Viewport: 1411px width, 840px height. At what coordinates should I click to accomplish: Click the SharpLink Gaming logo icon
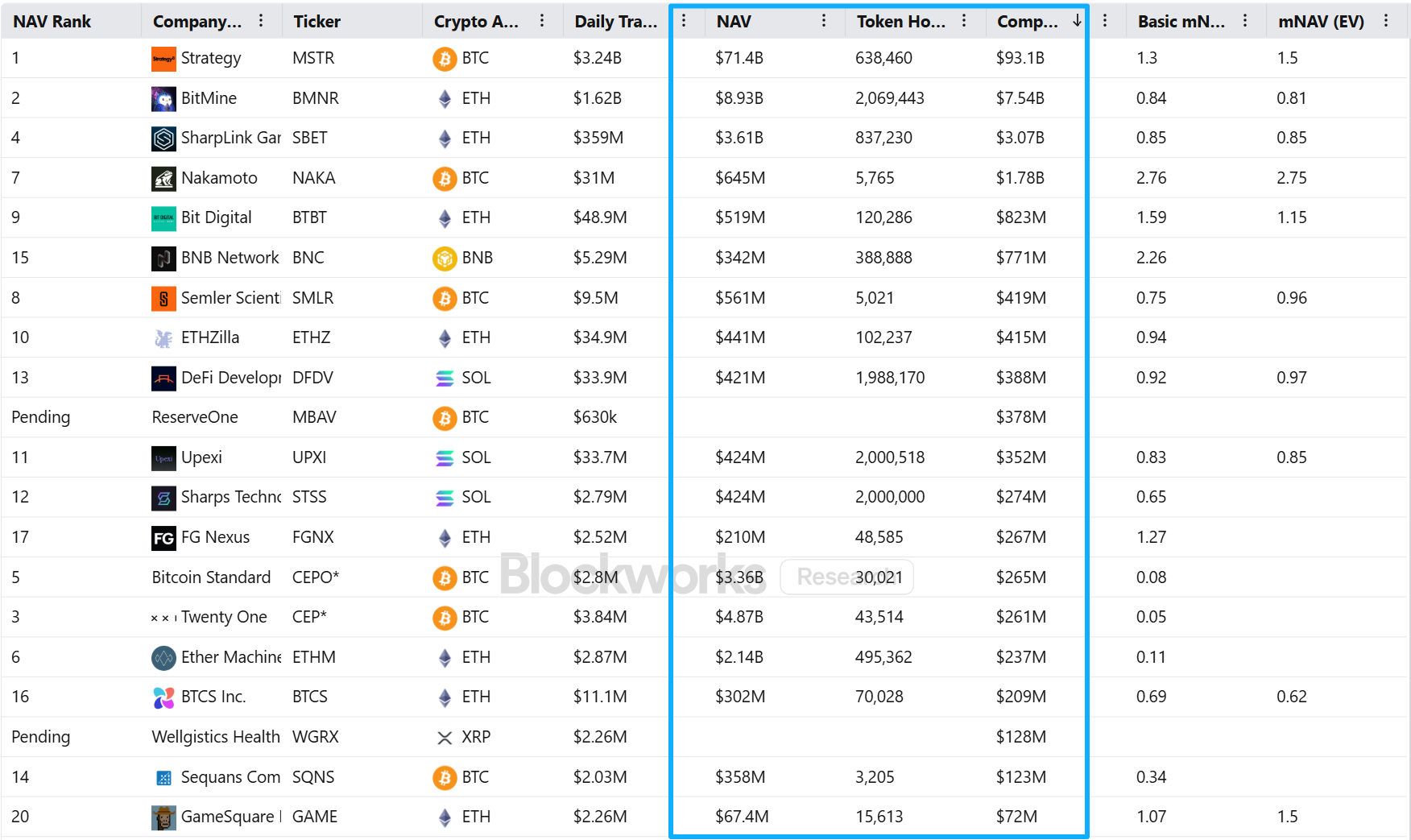pyautogui.click(x=163, y=139)
